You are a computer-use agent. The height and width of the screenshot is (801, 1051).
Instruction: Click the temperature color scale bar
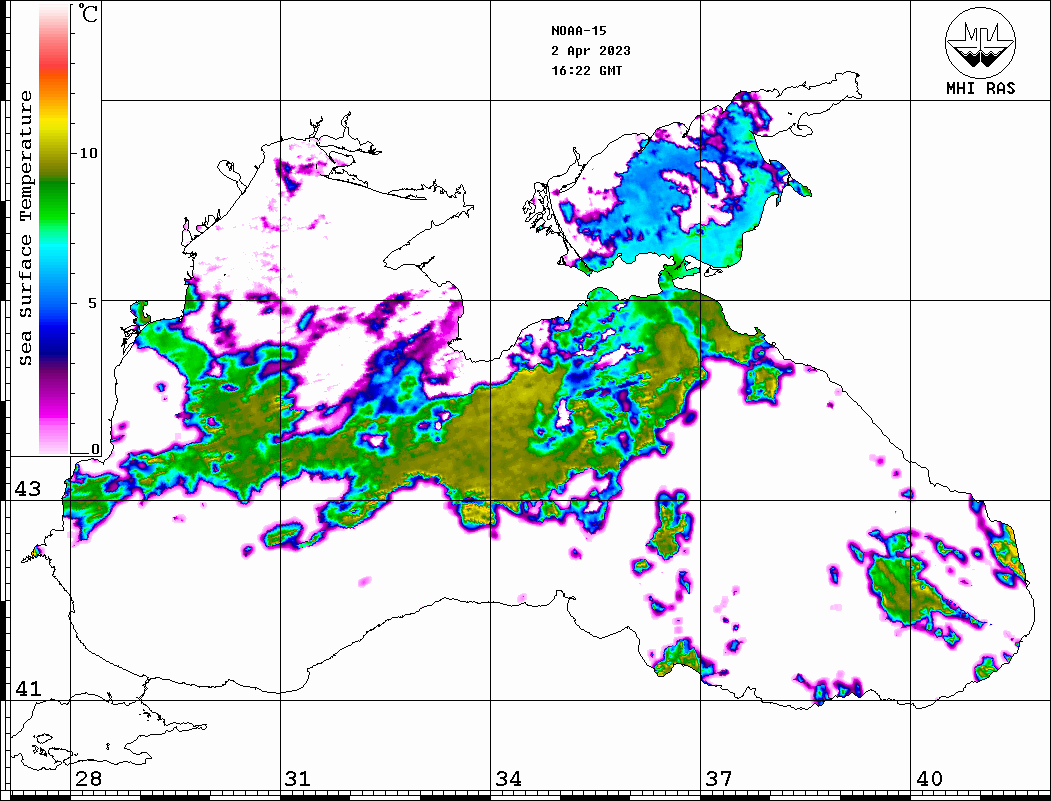pos(54,229)
